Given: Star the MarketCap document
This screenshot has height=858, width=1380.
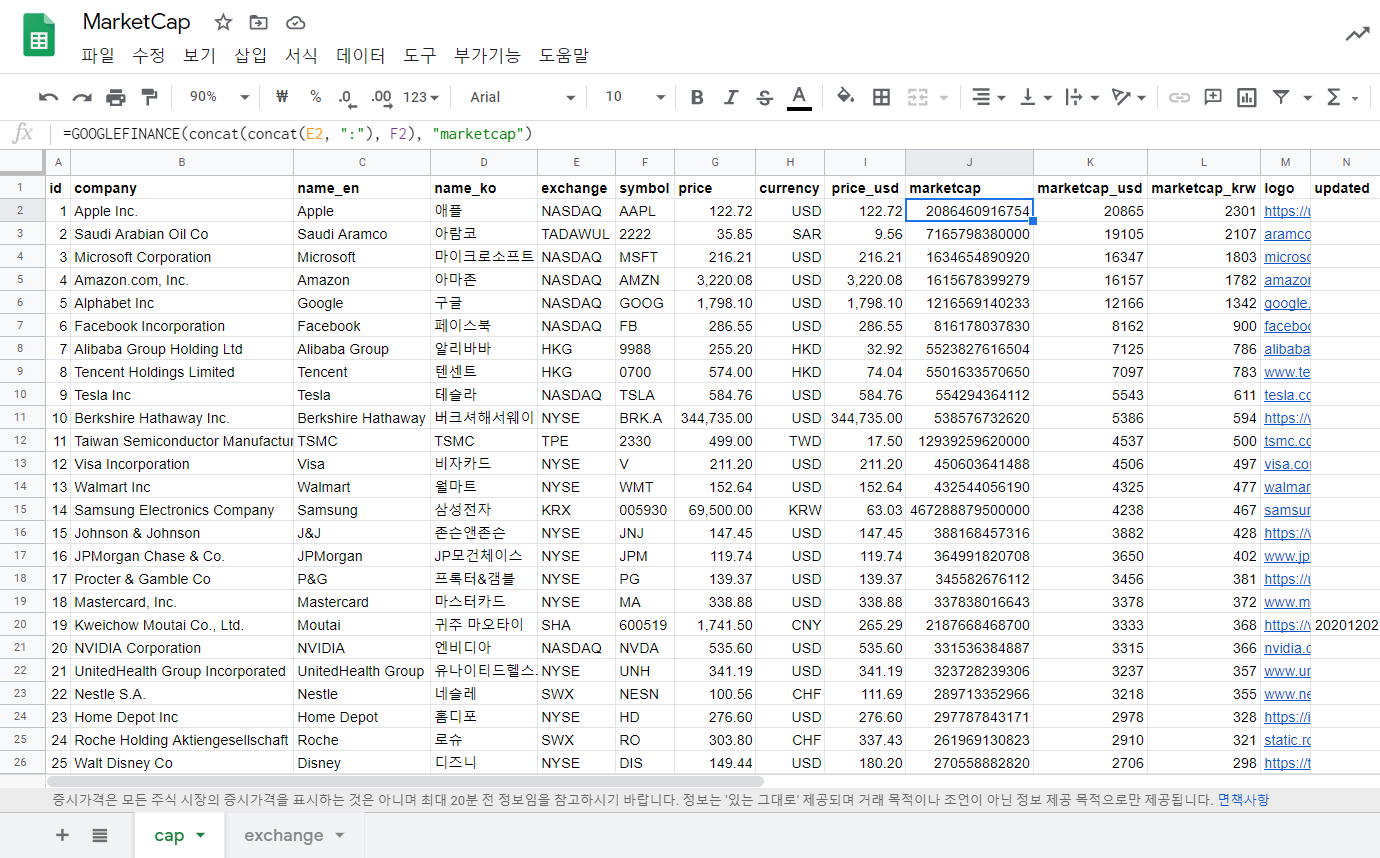Looking at the screenshot, I should tap(223, 22).
